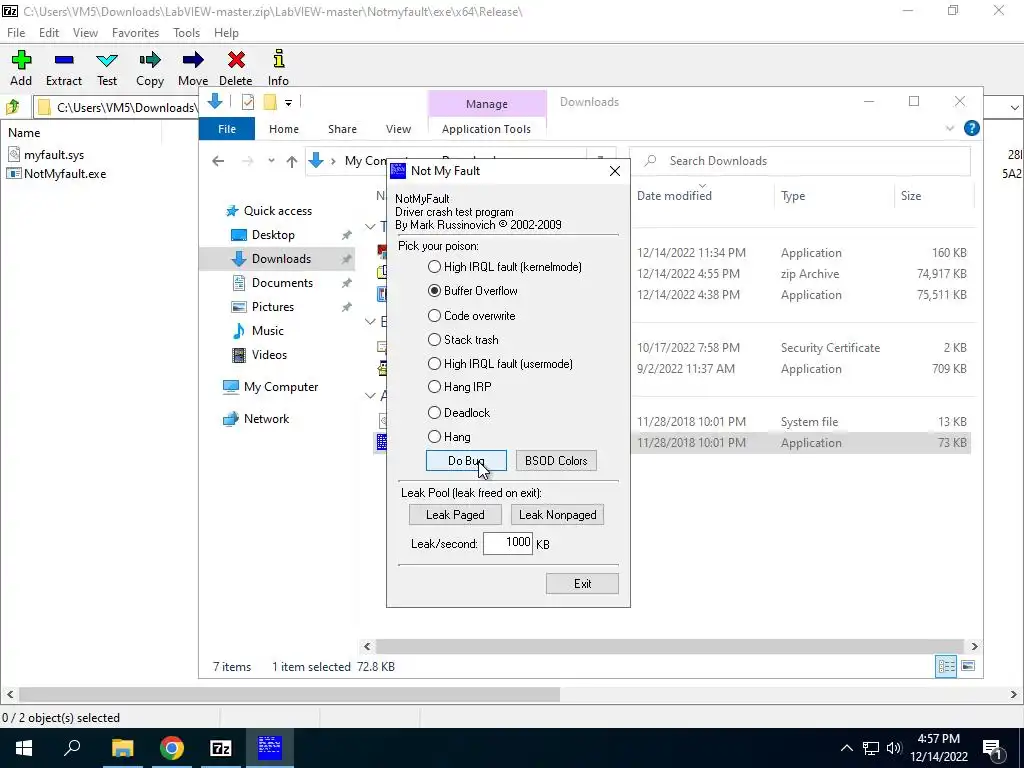The height and width of the screenshot is (768, 1024).
Task: Select Code overwrite radio button
Action: 434,315
